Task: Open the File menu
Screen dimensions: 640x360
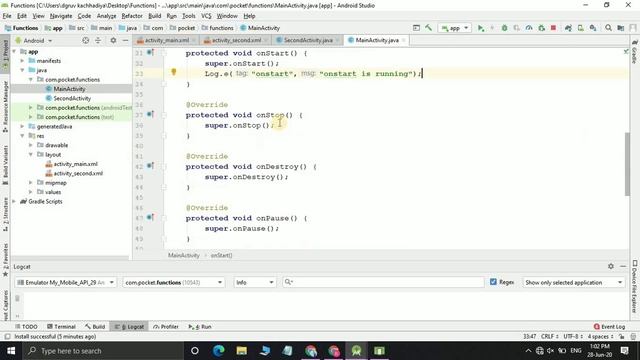Action: [7, 16]
